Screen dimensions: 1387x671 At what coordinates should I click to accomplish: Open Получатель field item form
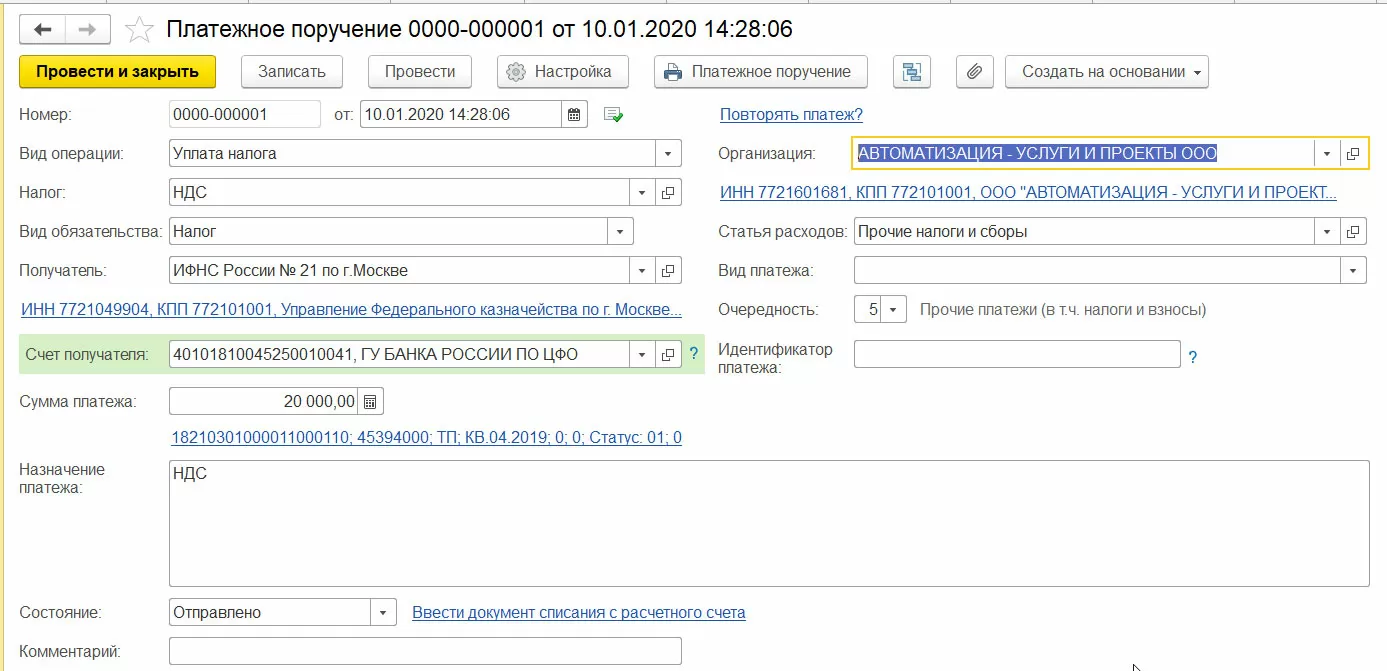coord(669,271)
